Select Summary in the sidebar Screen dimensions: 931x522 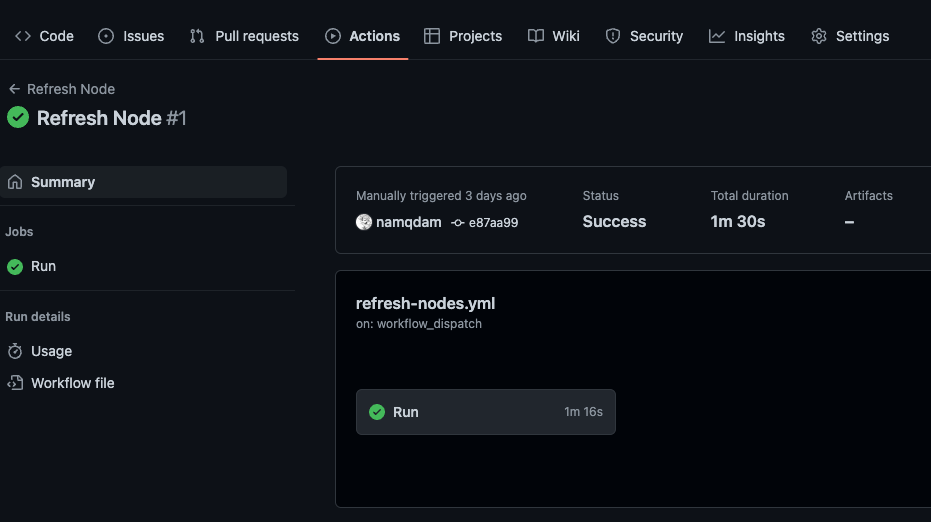pos(143,182)
